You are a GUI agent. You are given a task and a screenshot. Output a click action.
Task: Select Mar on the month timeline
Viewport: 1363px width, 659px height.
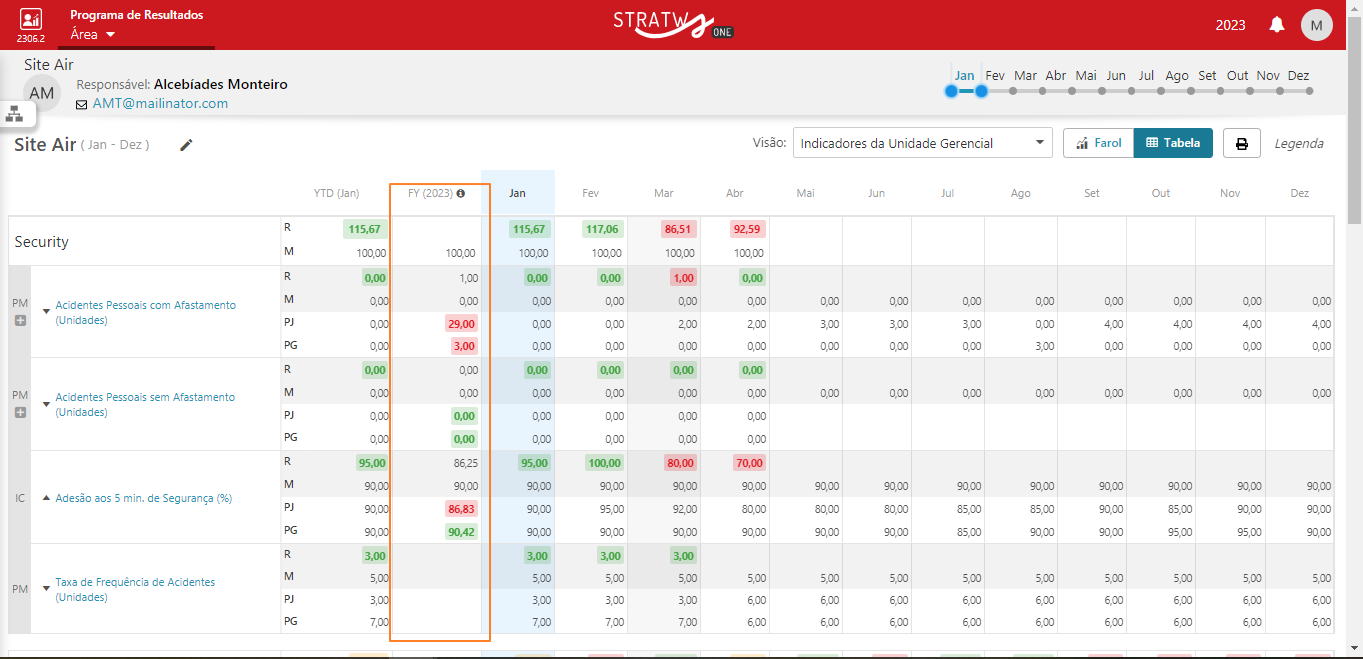pos(1025,75)
